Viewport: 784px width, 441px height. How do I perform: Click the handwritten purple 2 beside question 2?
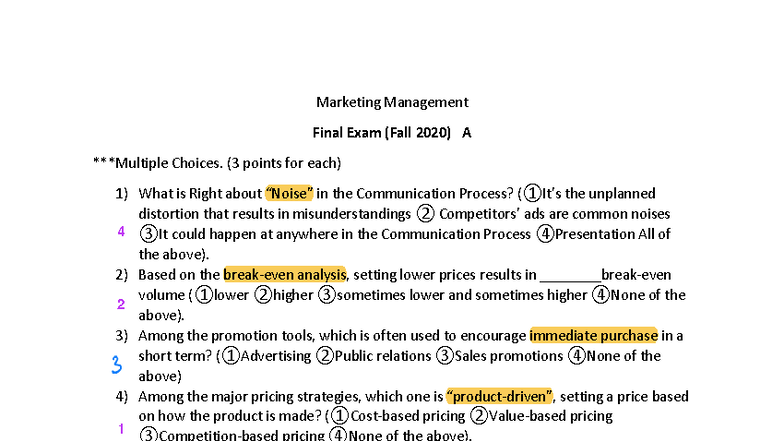121,304
